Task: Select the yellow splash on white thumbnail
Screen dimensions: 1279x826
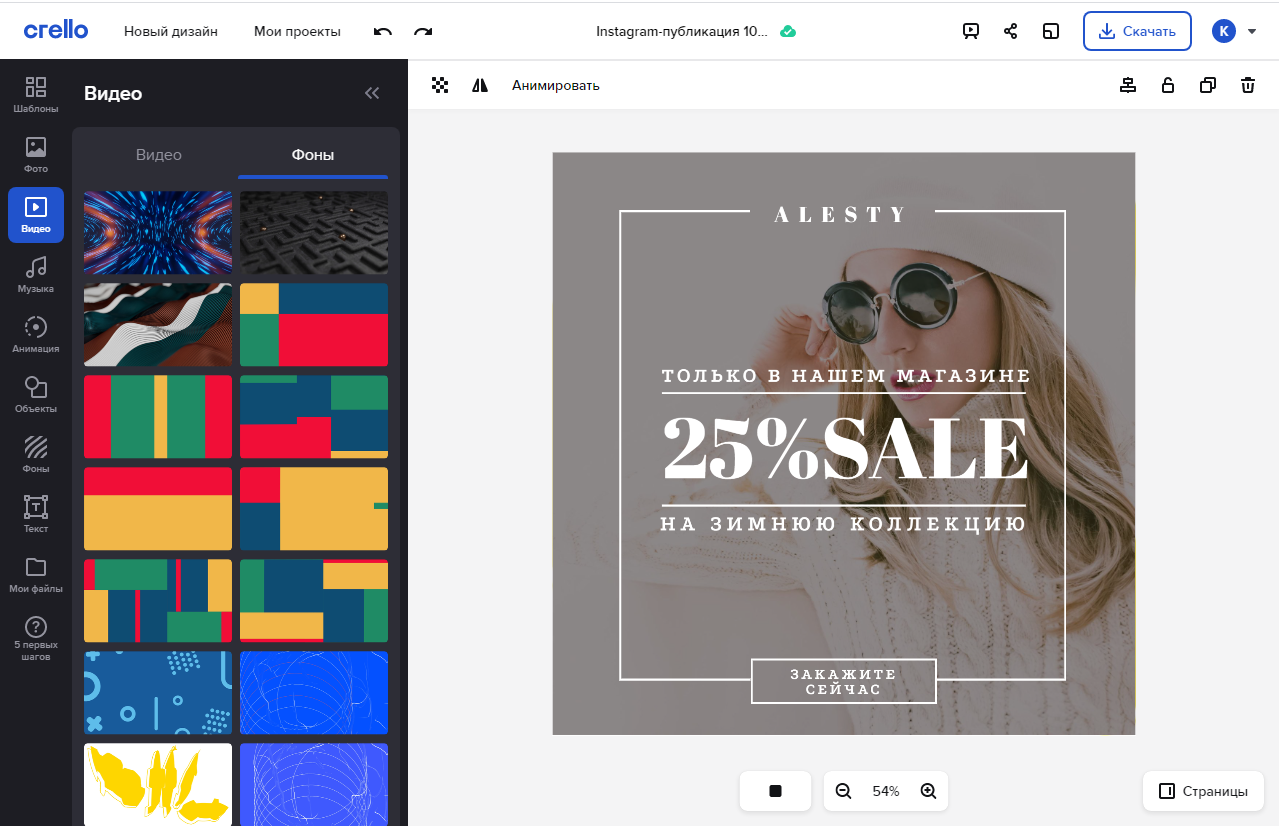Action: pos(158,784)
